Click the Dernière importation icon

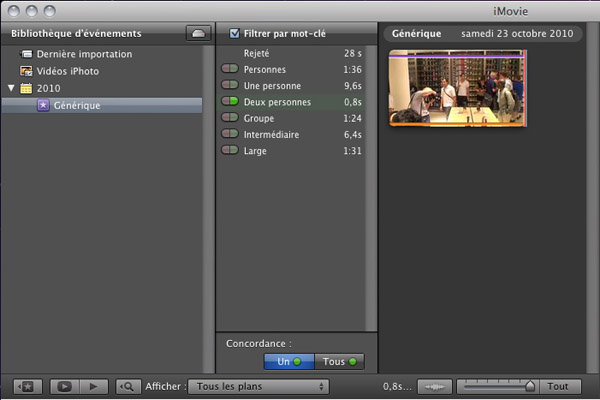[26, 54]
